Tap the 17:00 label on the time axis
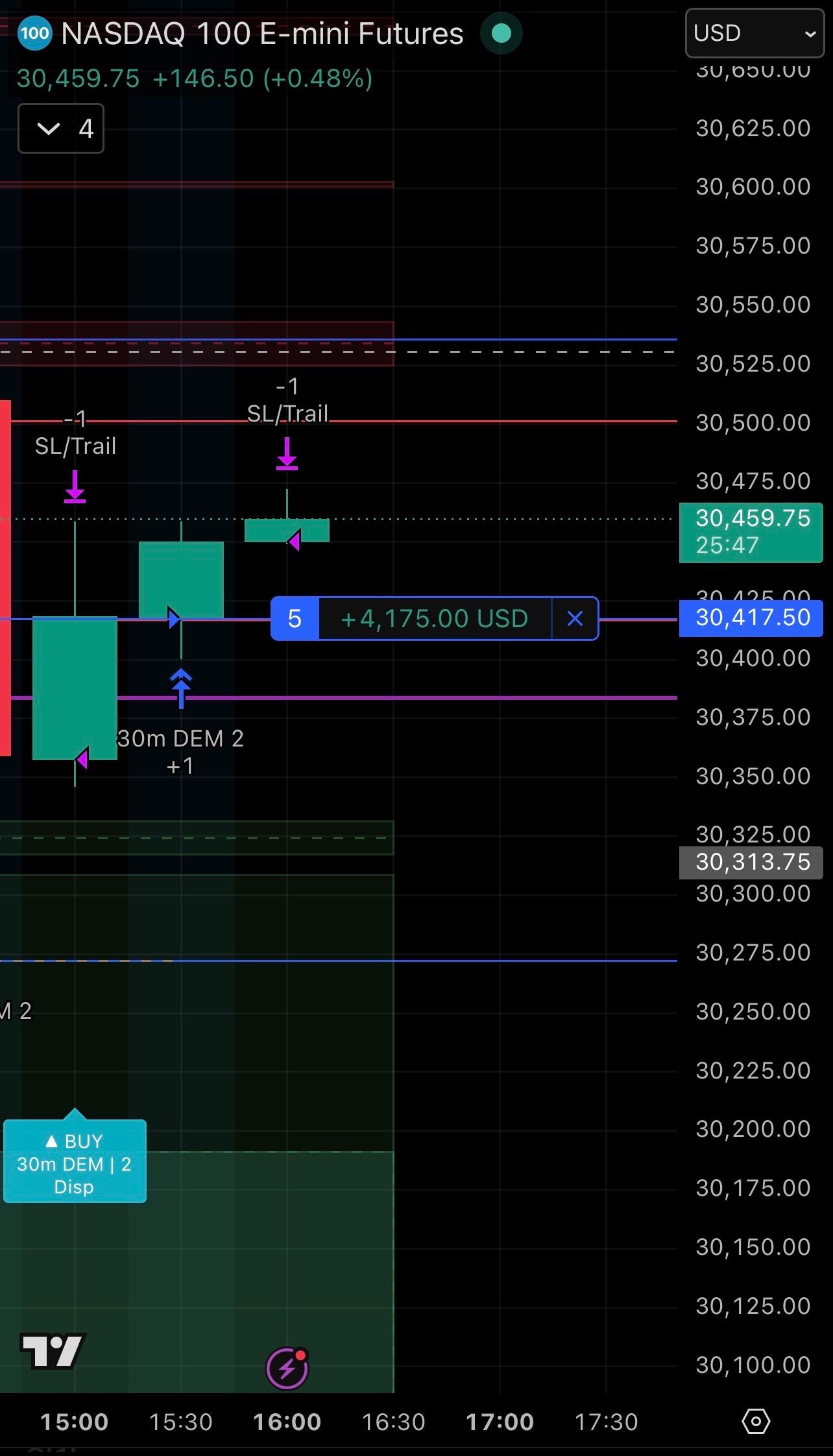 coord(500,1422)
